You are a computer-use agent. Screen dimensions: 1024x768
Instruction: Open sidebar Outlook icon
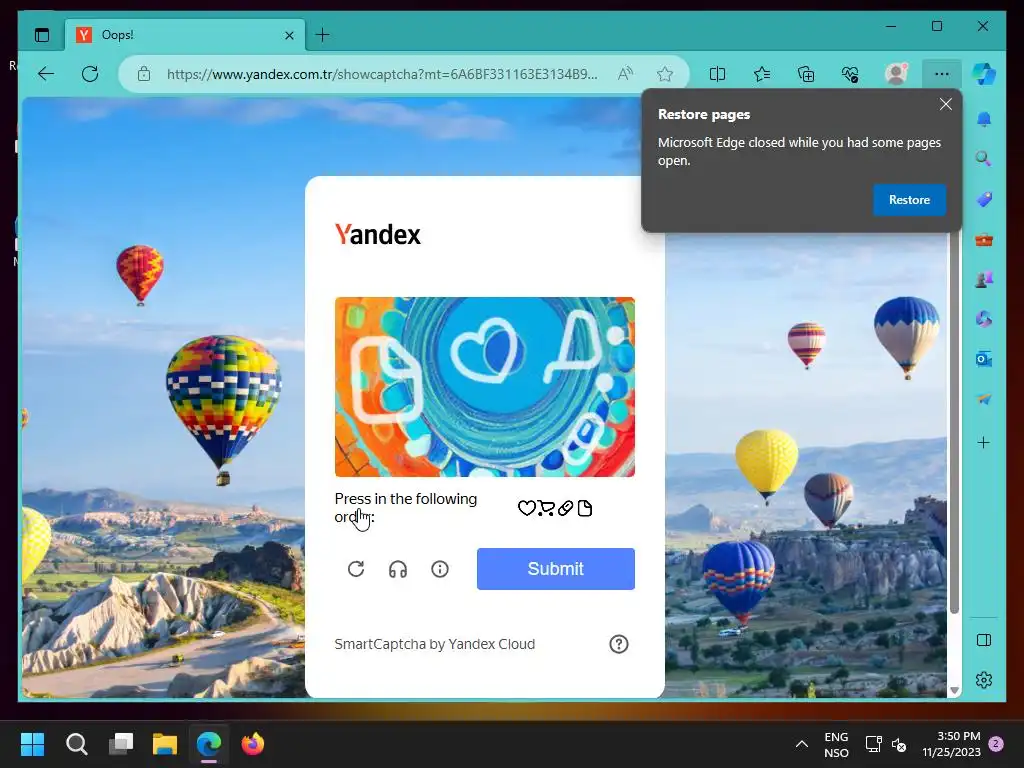[x=984, y=359]
